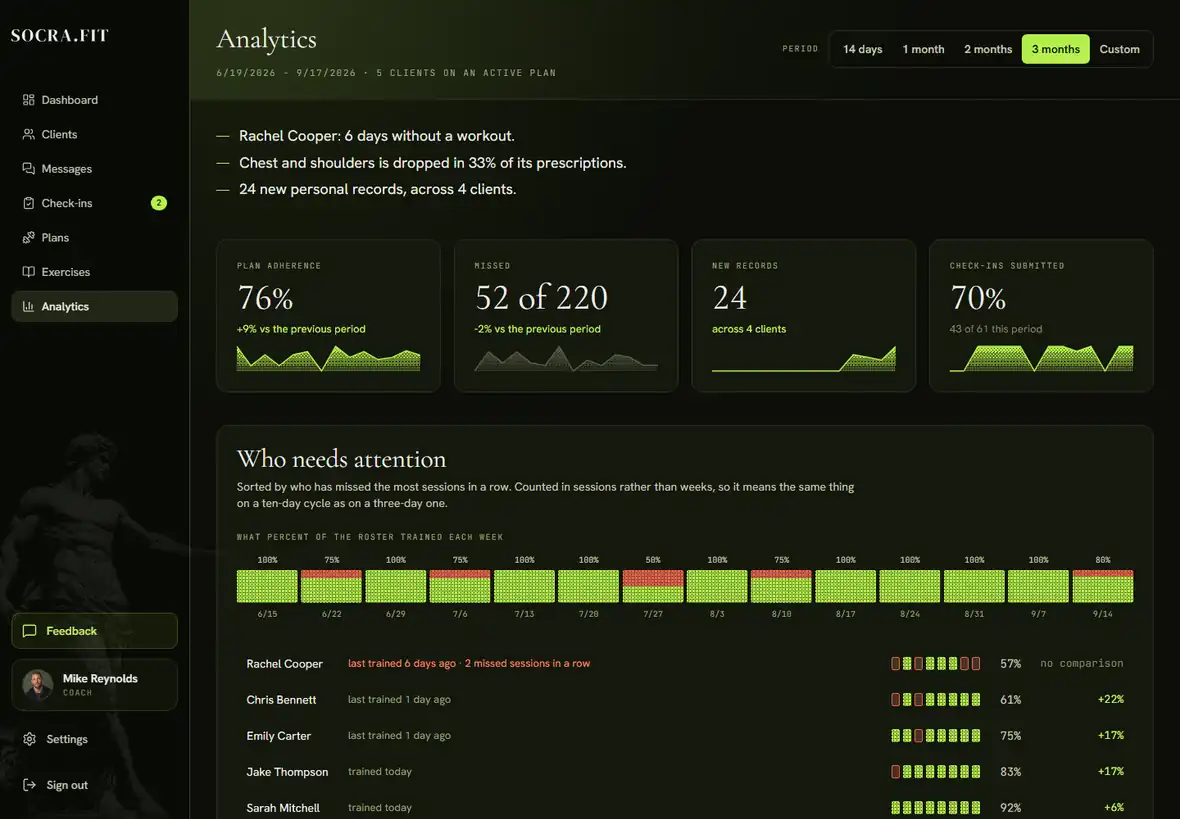Open Rachel Cooper's row

(685, 663)
